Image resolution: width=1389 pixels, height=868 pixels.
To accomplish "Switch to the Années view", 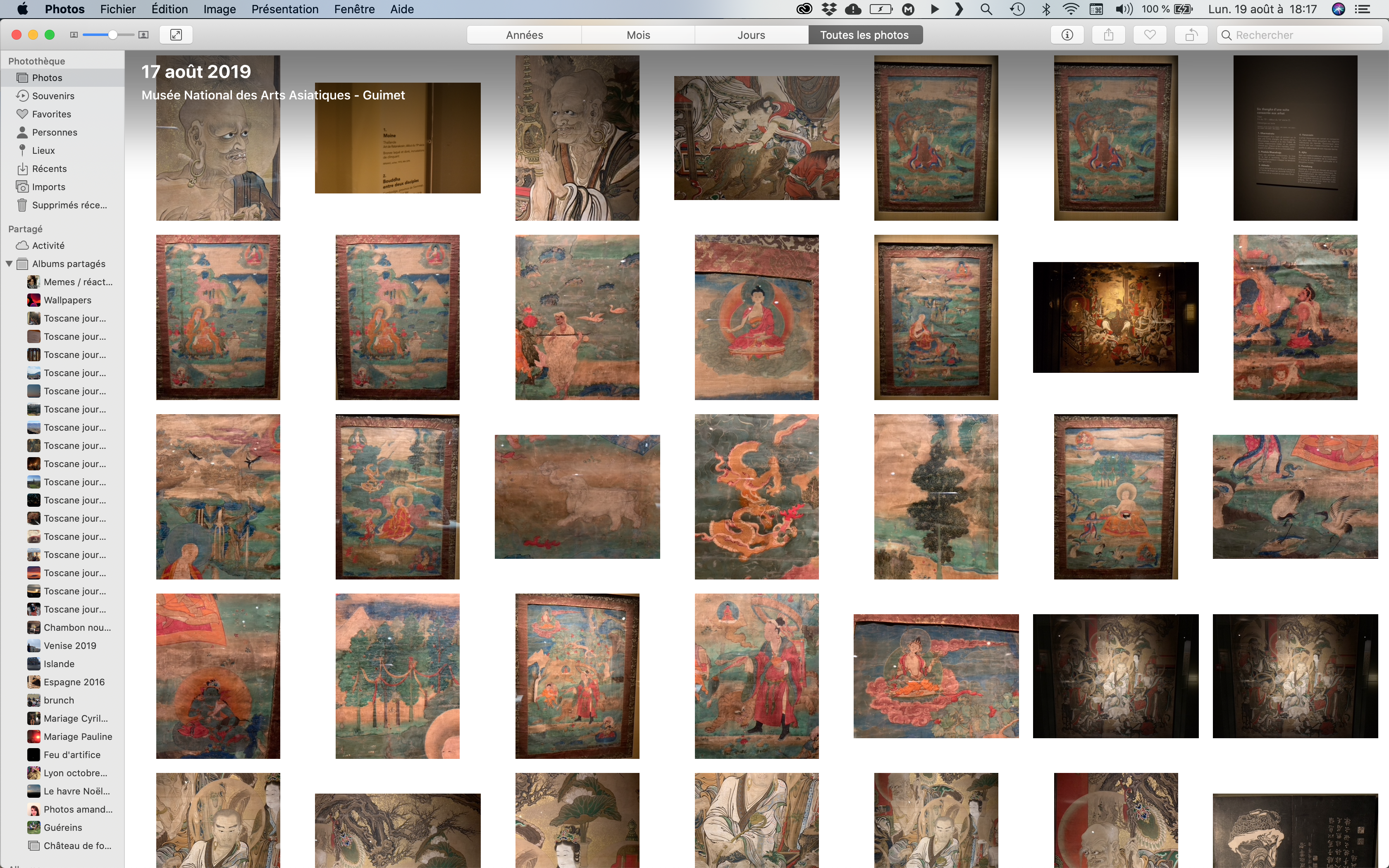I will coord(524,35).
